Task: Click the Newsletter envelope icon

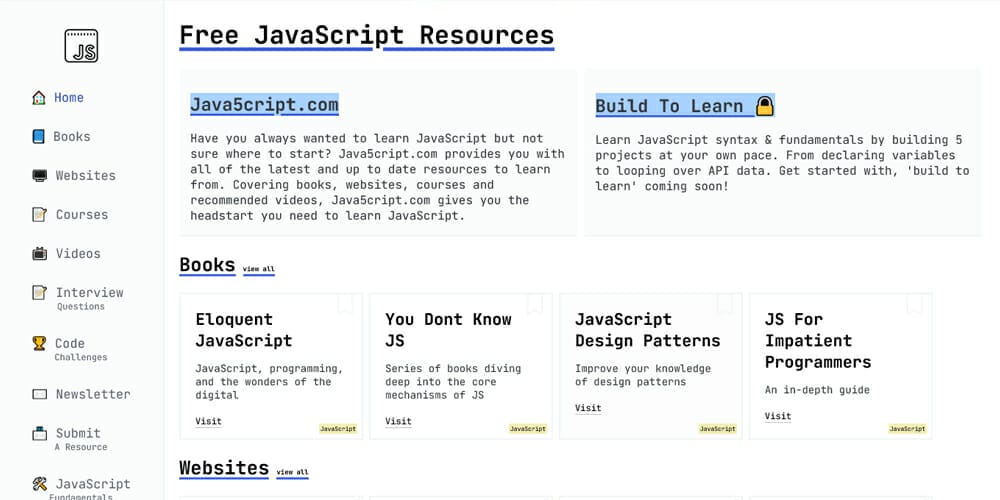Action: [x=39, y=395]
